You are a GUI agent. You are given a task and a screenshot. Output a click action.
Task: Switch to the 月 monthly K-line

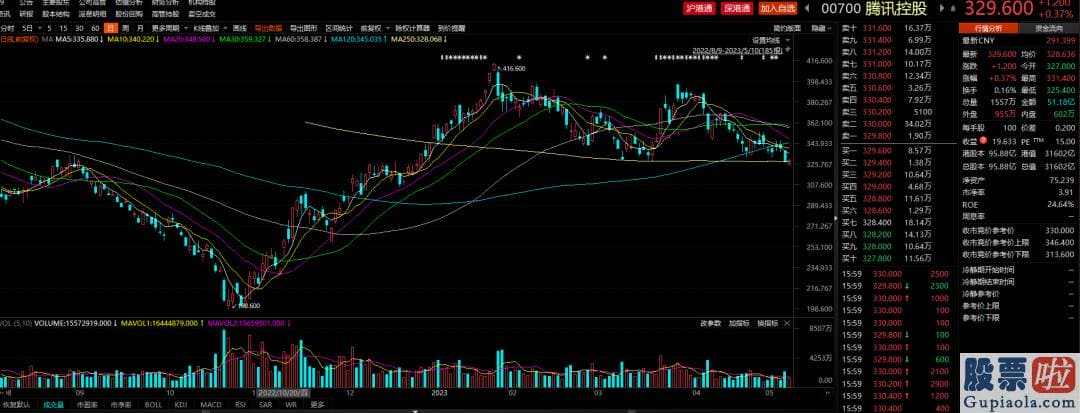(x=141, y=29)
